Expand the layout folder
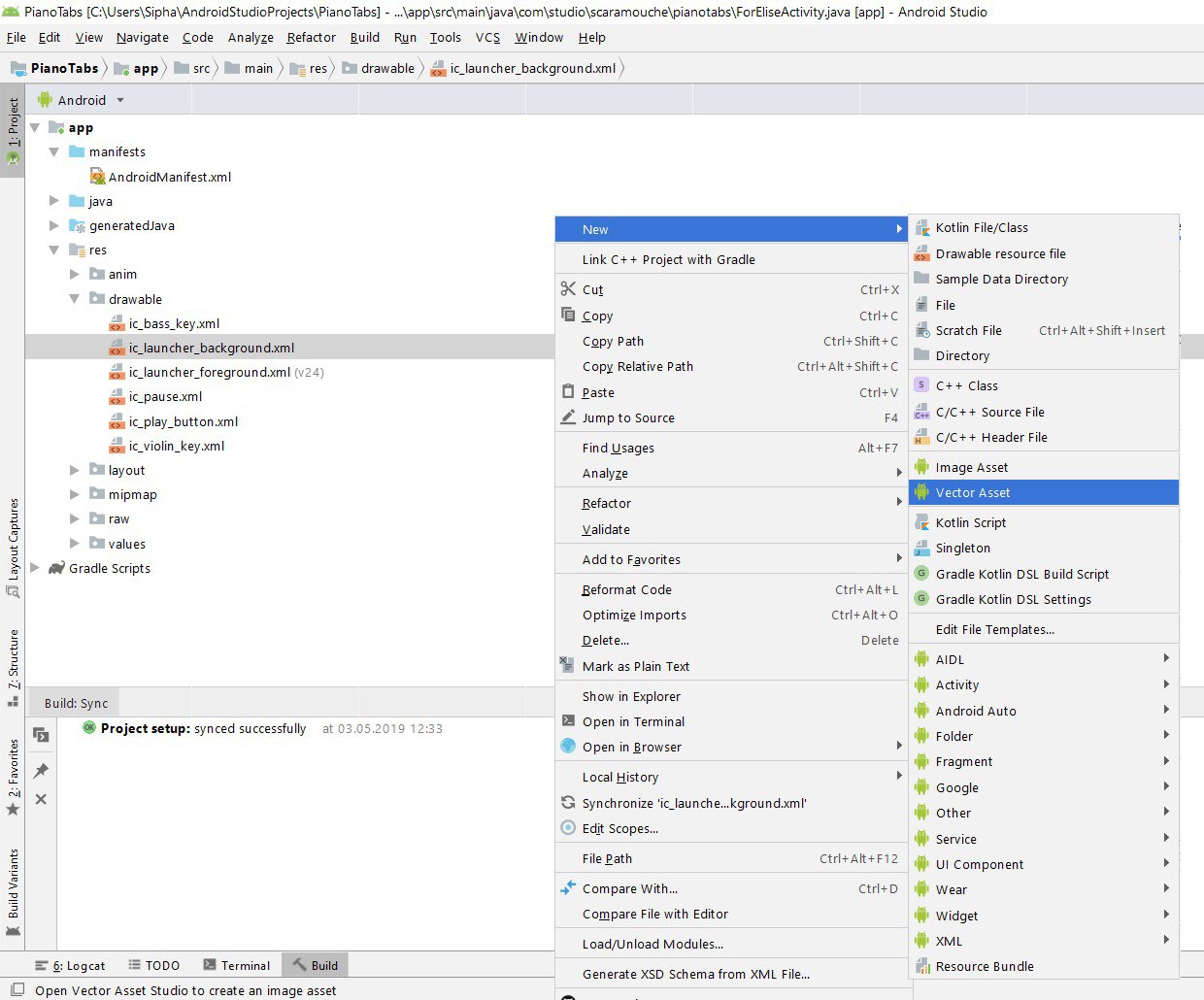Viewport: 1204px width, 1000px height. point(75,470)
